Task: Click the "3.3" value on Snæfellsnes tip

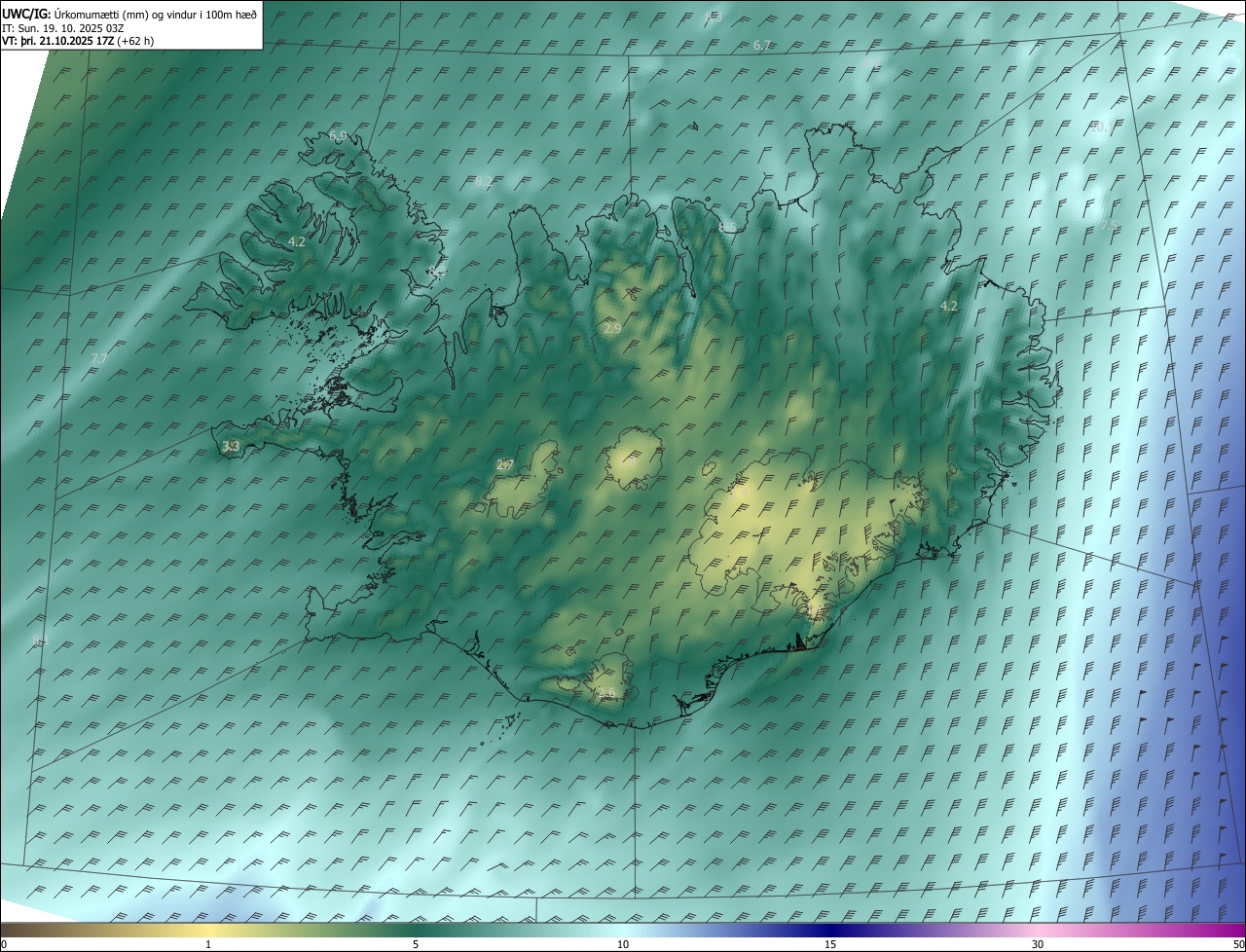Action: (231, 446)
